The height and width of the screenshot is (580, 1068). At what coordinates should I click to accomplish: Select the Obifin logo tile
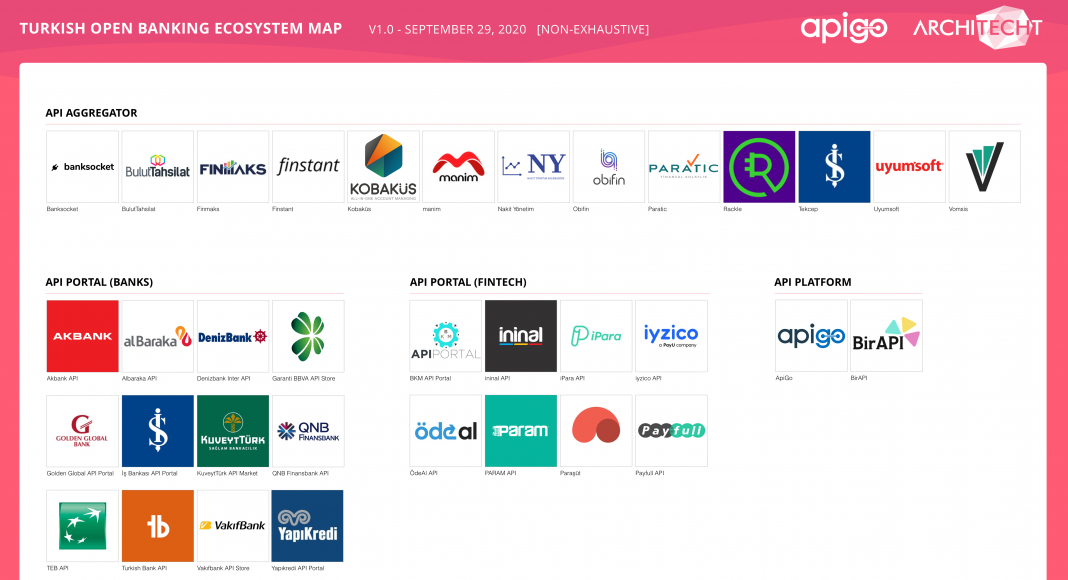tap(609, 167)
